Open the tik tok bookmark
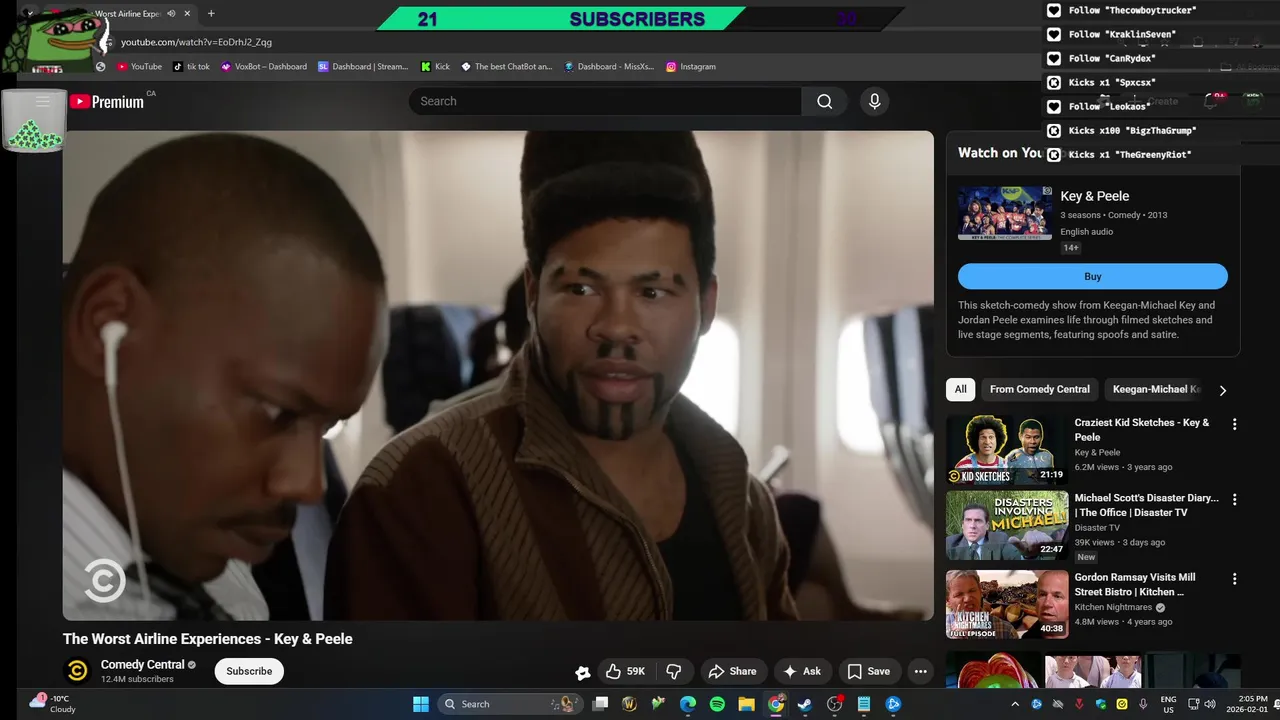Image resolution: width=1280 pixels, height=720 pixels. [191, 67]
